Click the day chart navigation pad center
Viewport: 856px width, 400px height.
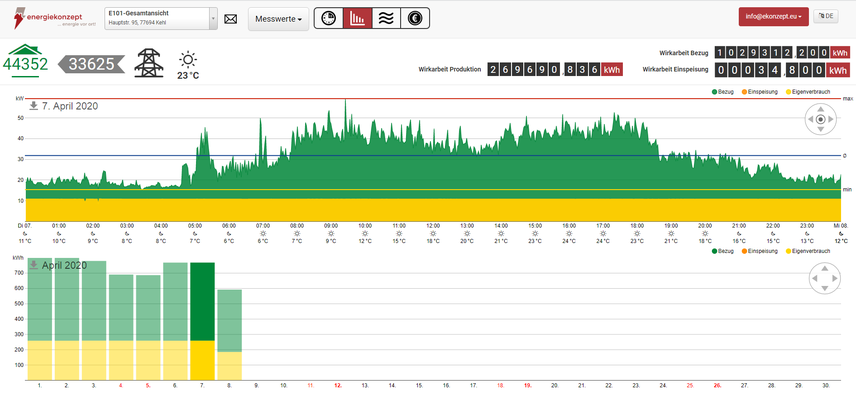point(820,120)
